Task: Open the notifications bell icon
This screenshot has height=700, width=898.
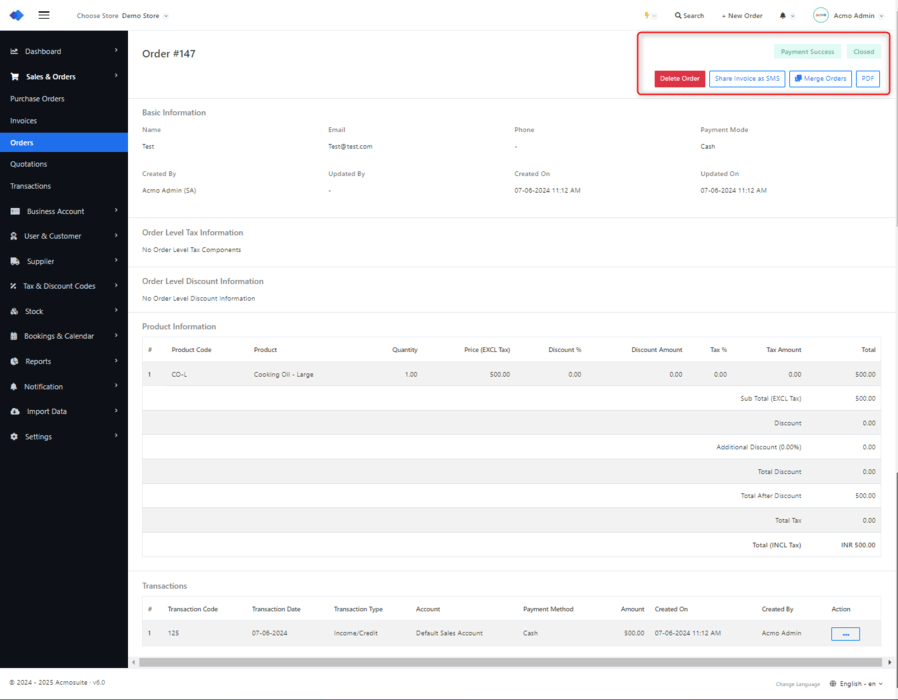Action: pyautogui.click(x=782, y=16)
